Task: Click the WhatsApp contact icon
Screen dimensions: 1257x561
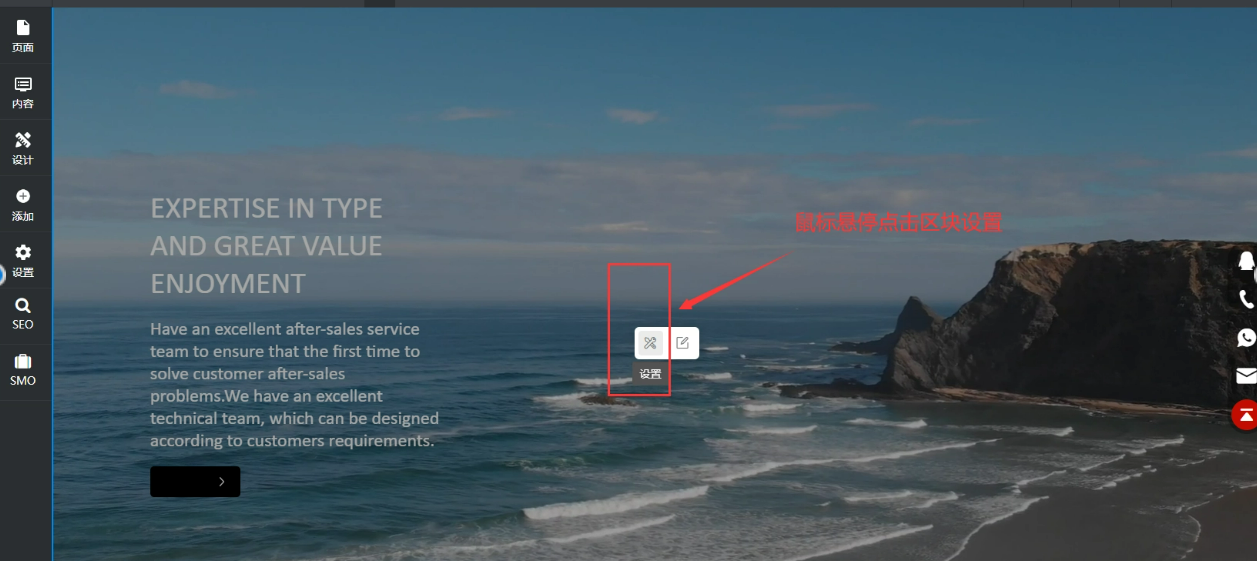Action: pyautogui.click(x=1246, y=338)
